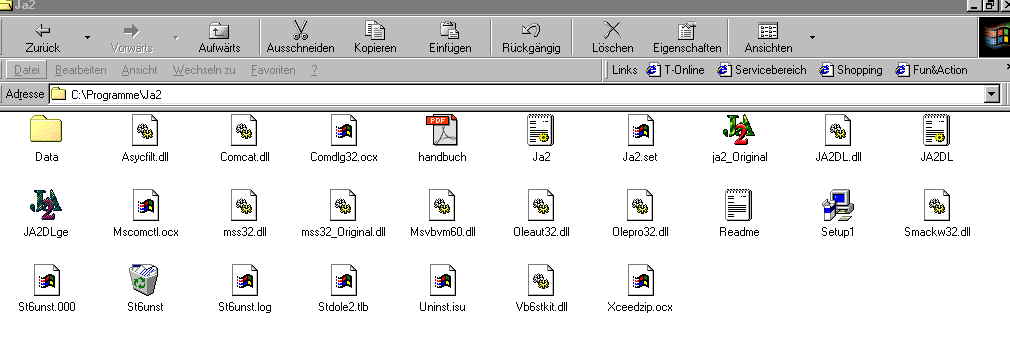Screen dimensions: 1010x363
Task: Click the address field showing C:\Programme\Ja2
Action: 517,95
